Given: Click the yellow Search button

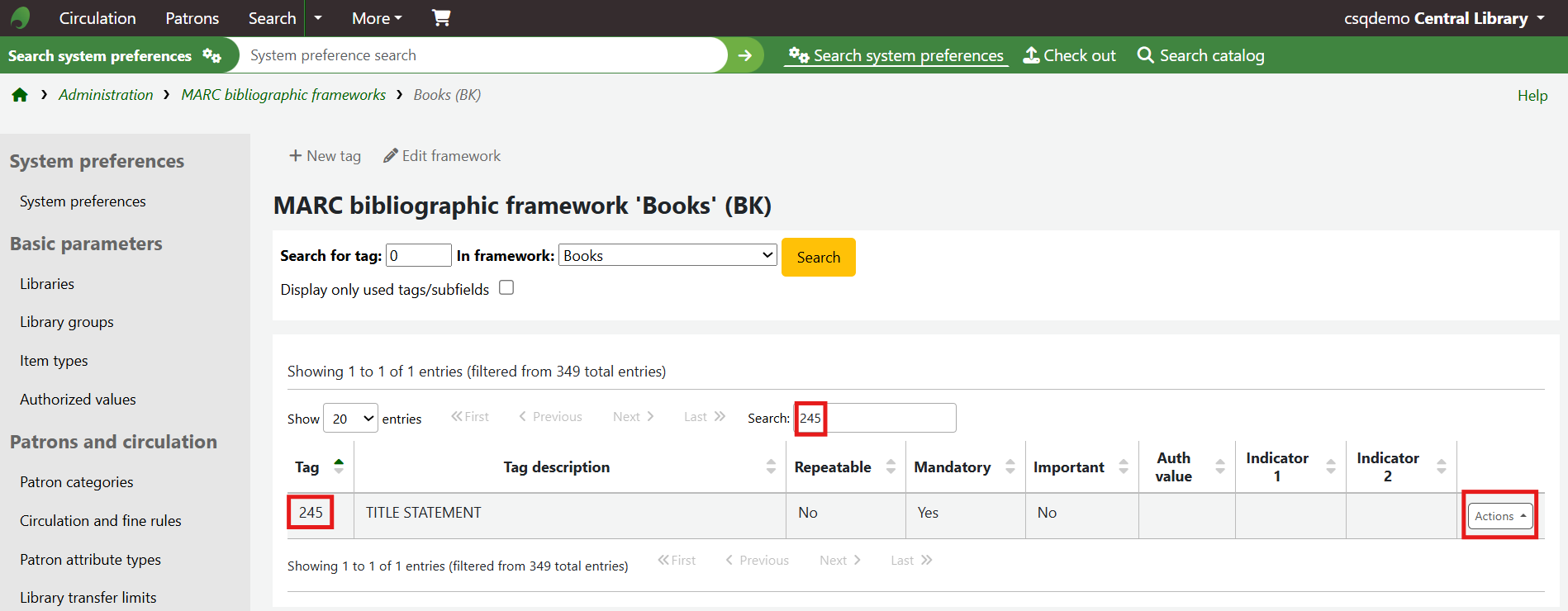Looking at the screenshot, I should click(x=819, y=257).
